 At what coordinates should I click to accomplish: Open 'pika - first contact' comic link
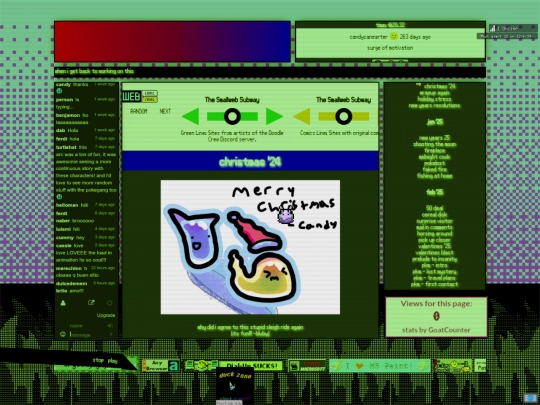click(x=434, y=284)
